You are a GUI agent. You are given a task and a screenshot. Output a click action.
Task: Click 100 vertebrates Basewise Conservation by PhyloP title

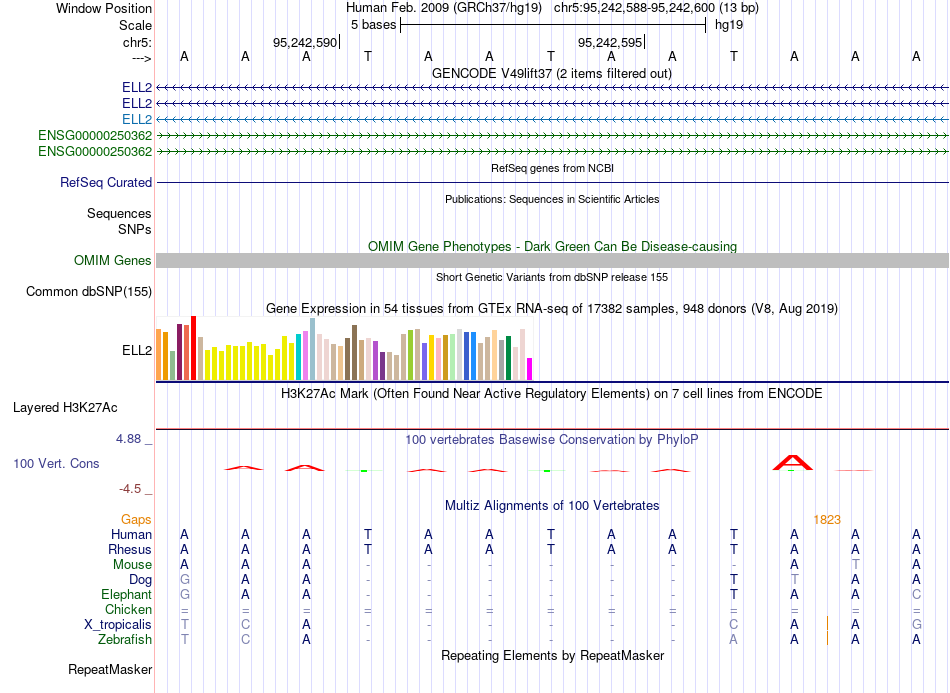point(552,440)
